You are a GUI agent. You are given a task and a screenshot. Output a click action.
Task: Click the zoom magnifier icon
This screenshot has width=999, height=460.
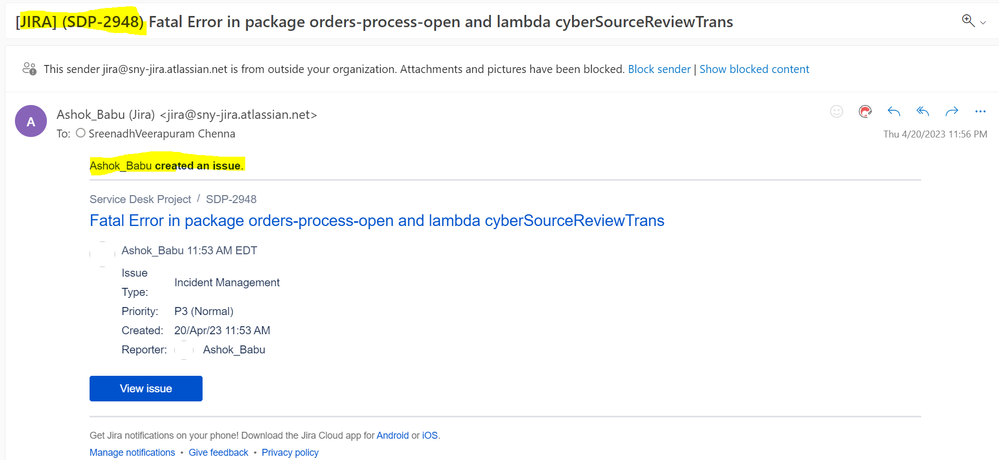(968, 21)
